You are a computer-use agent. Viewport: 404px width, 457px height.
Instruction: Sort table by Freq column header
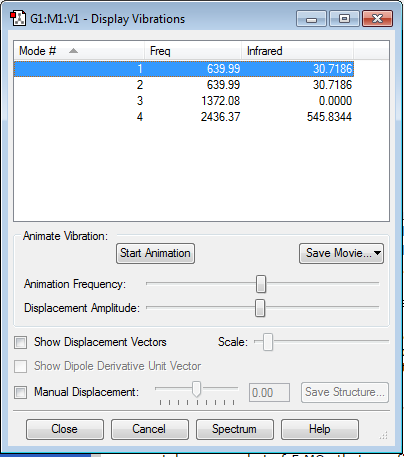pos(193,51)
